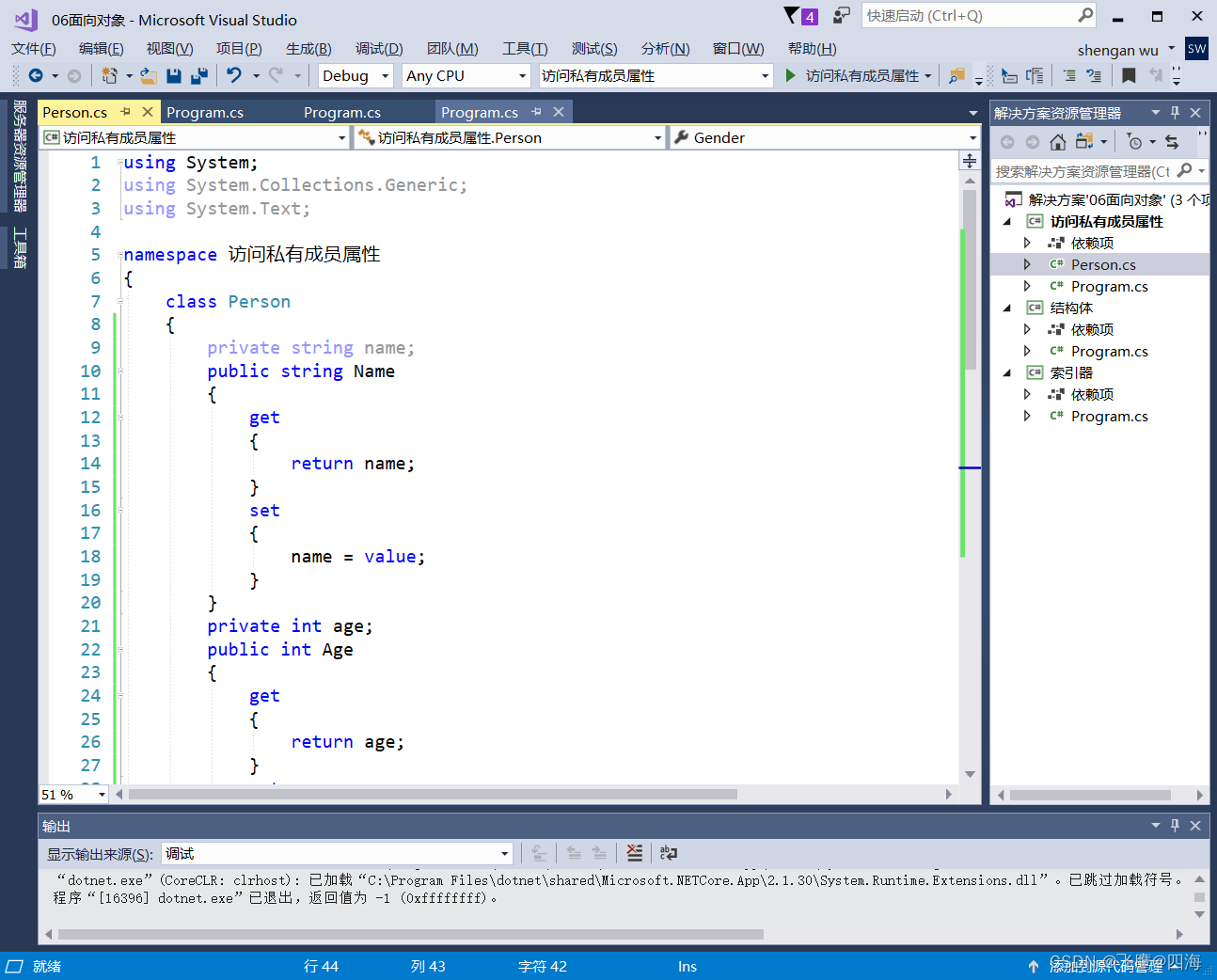Click the New Project toolbar icon
This screenshot has height=980, width=1217.
(110, 76)
